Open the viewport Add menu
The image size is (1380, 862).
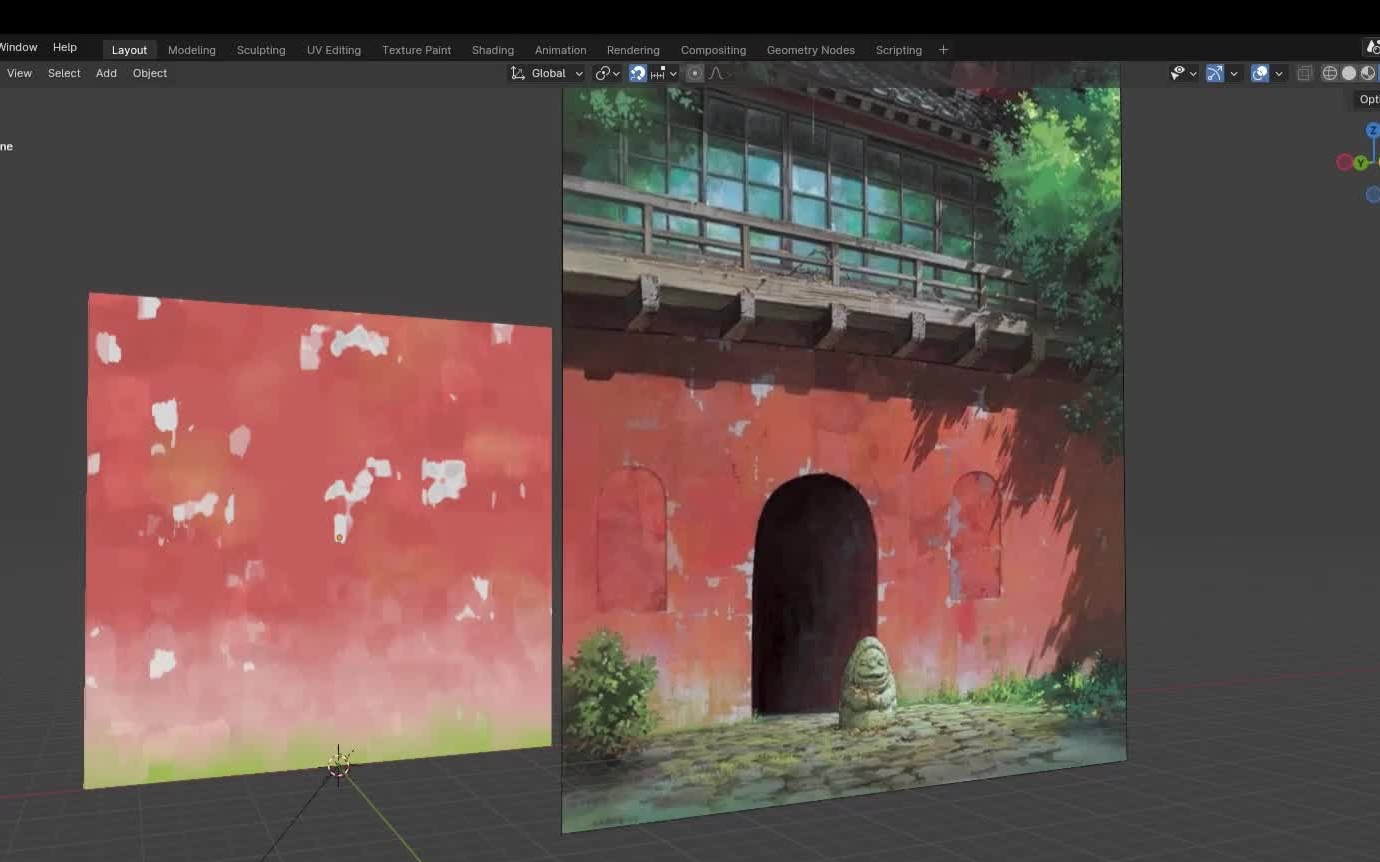(106, 73)
